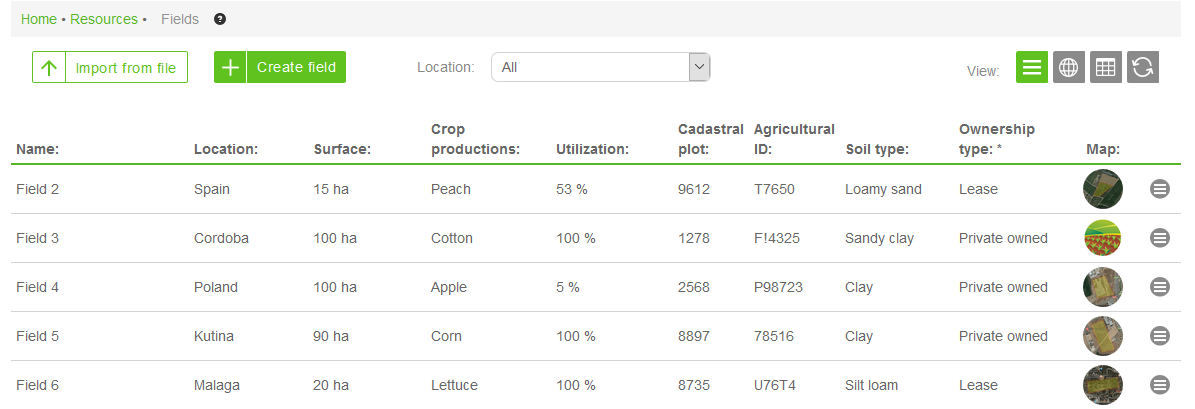Open row menu for Field 2

1160,189
